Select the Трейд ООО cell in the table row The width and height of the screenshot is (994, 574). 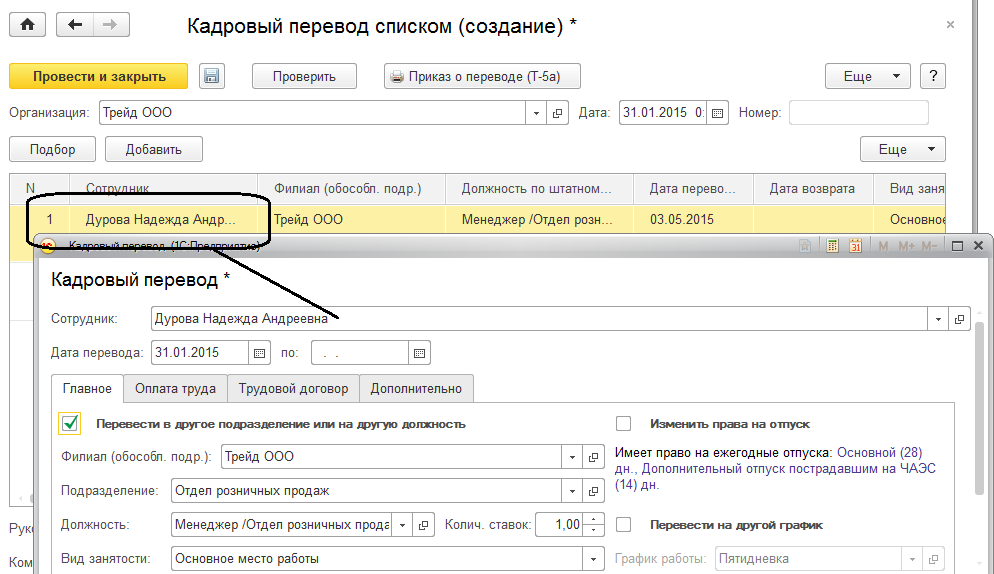[x=351, y=219]
